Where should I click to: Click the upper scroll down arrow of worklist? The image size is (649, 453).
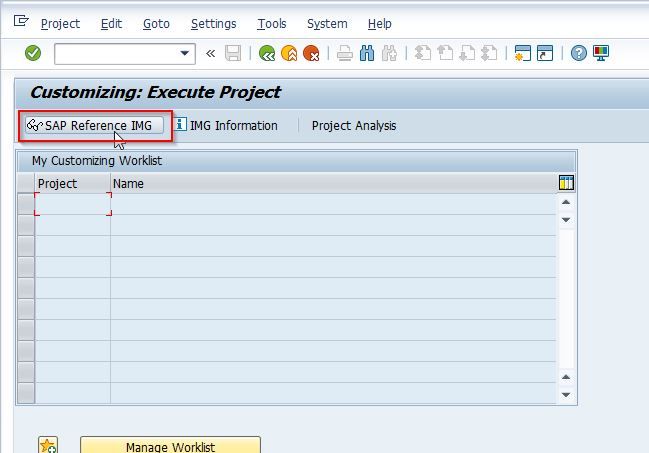(566, 219)
